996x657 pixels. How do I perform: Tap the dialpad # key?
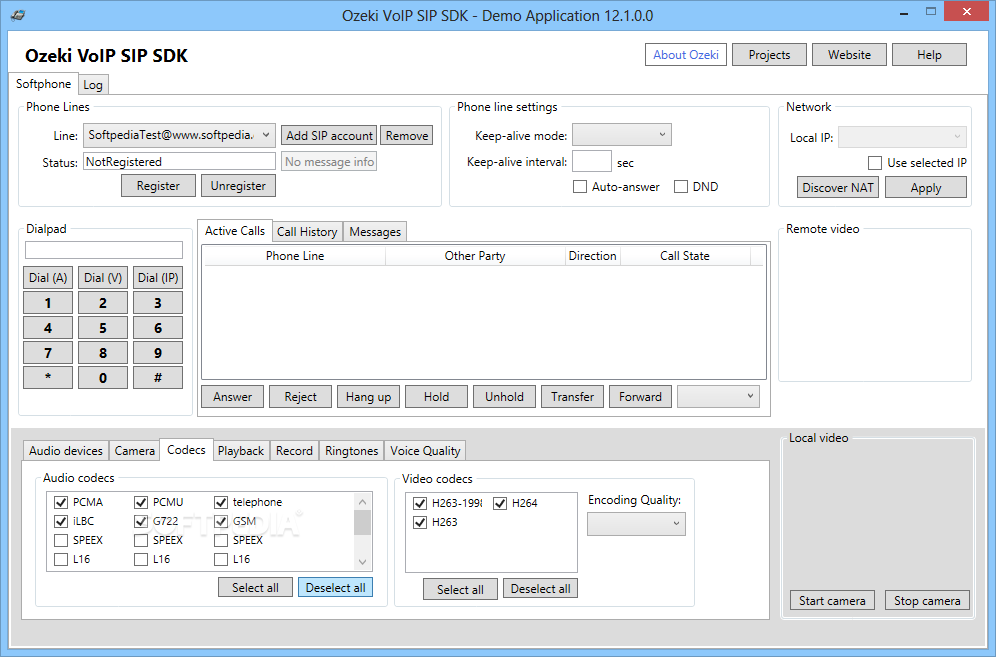coord(158,377)
